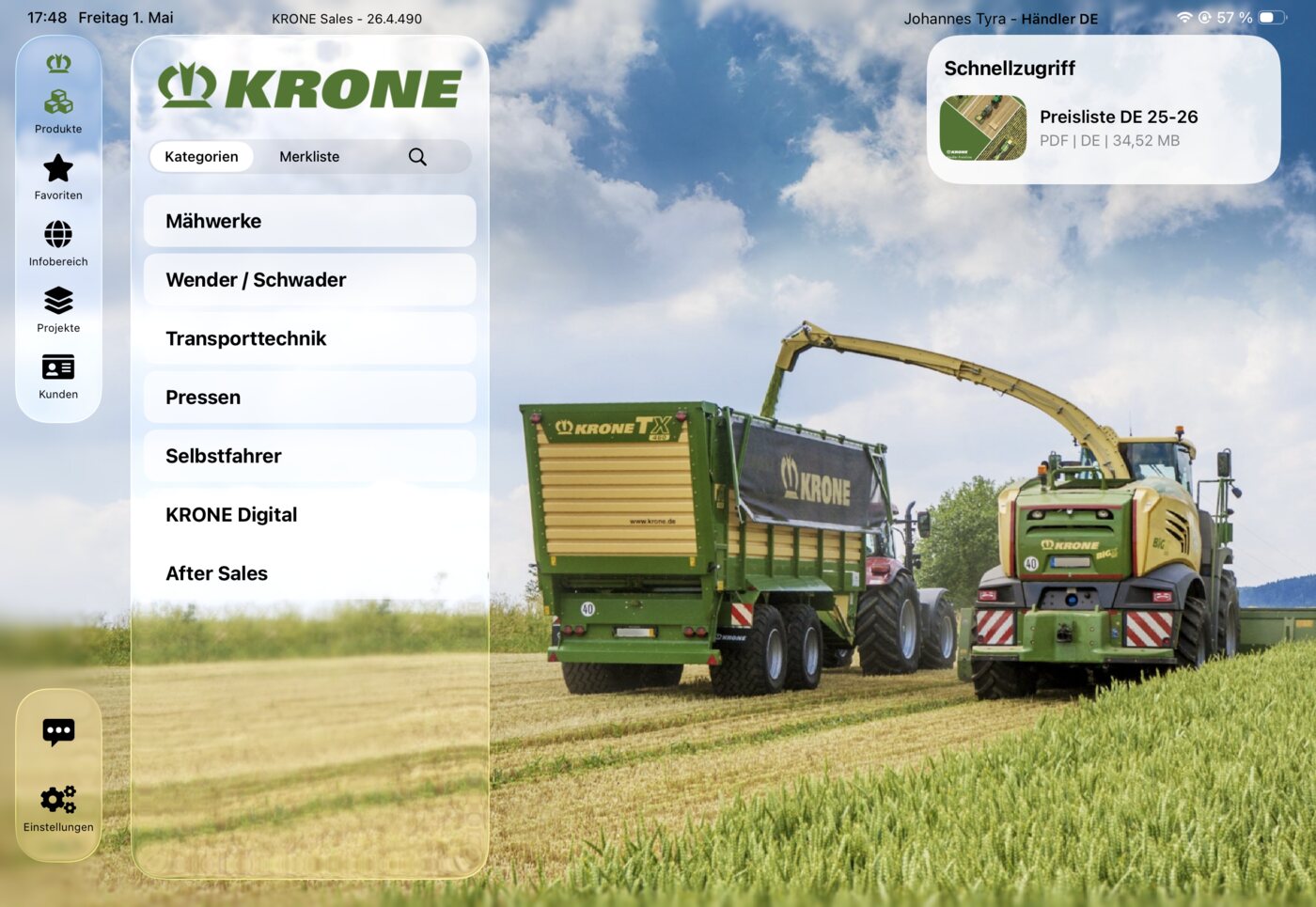The height and width of the screenshot is (907, 1316).
Task: Open the Wender / Schwader category
Action: [x=310, y=280]
